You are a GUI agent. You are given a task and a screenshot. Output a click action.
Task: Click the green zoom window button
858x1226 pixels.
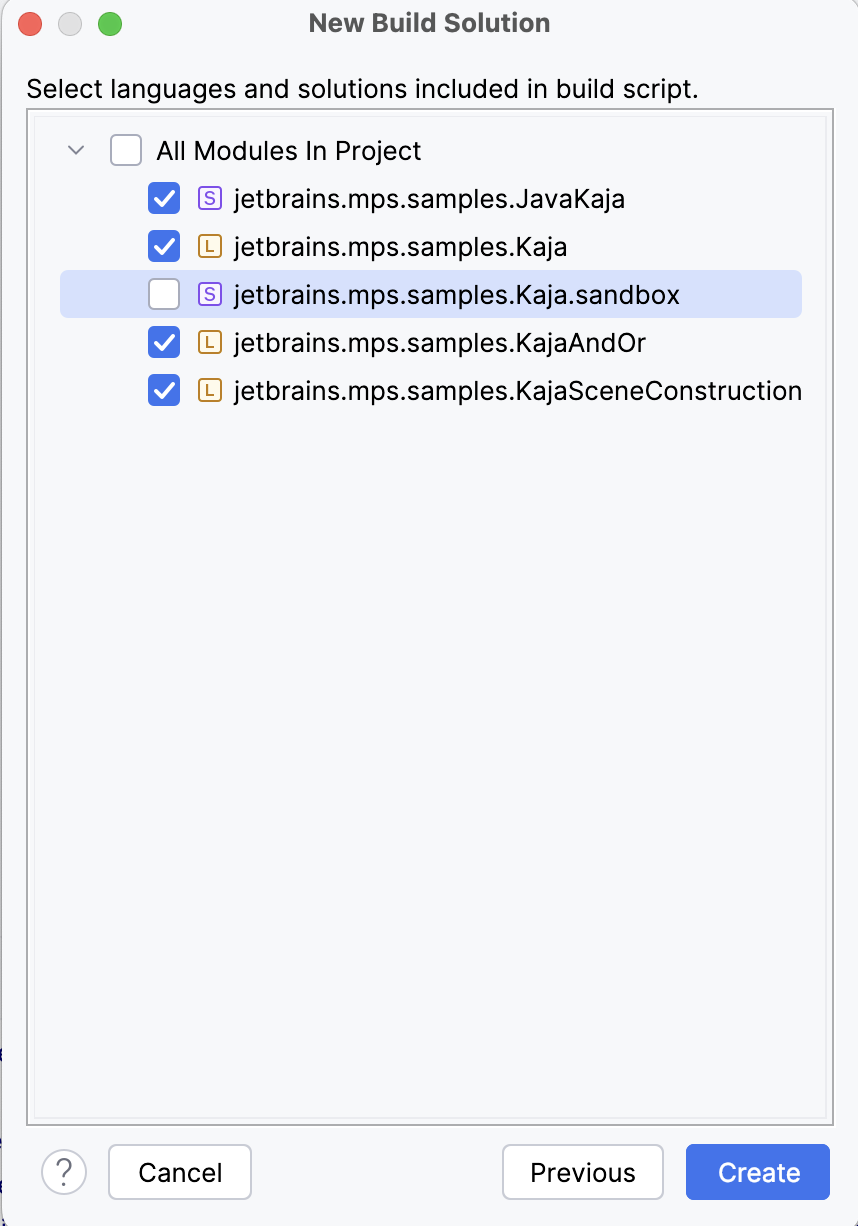point(110,23)
